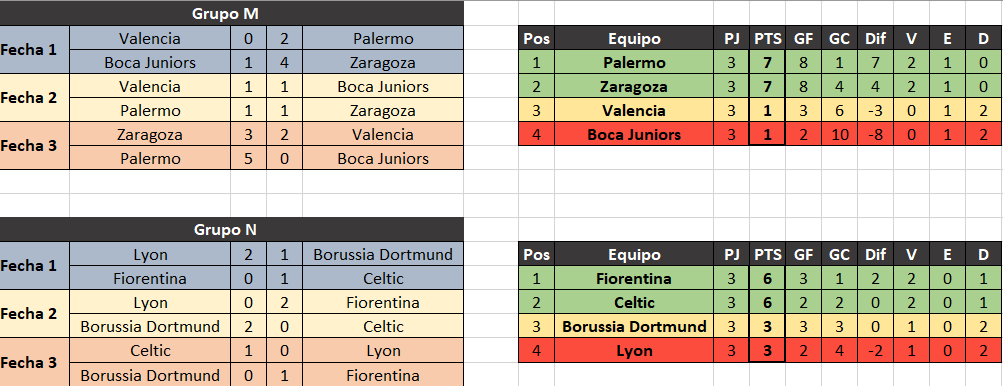Screen dimensions: 1003x386
Task: Select Borussia Dortmund in Grupo N standings table
Action: pos(634,326)
